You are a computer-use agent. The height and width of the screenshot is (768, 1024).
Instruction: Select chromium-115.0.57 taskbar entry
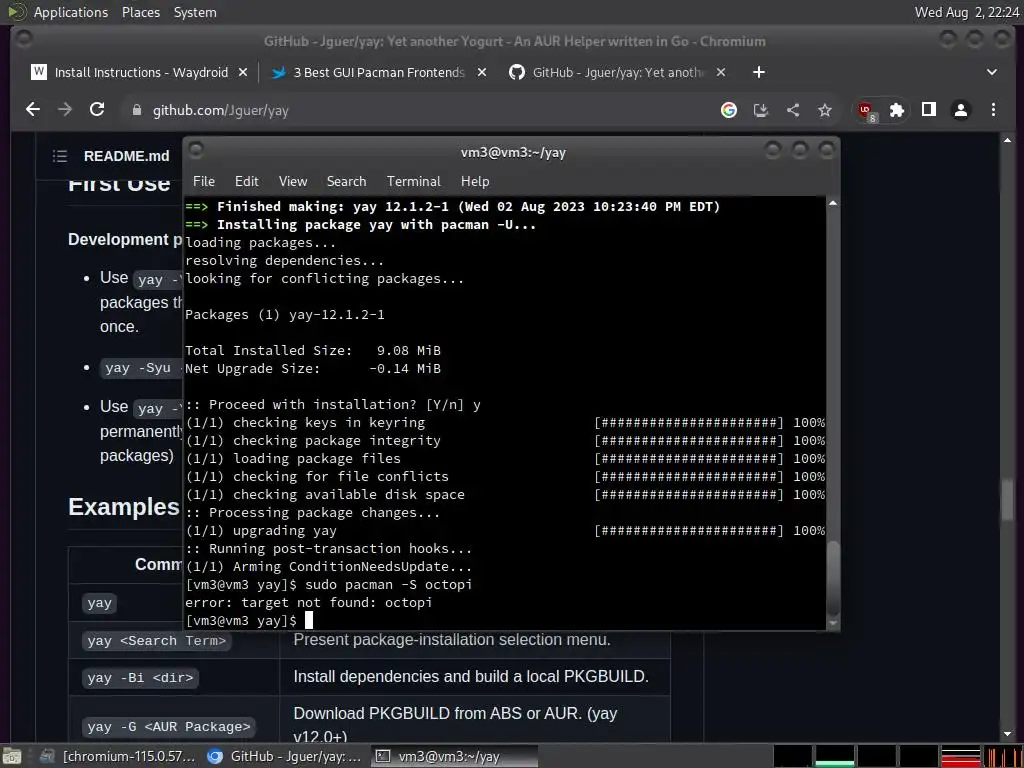click(118, 756)
